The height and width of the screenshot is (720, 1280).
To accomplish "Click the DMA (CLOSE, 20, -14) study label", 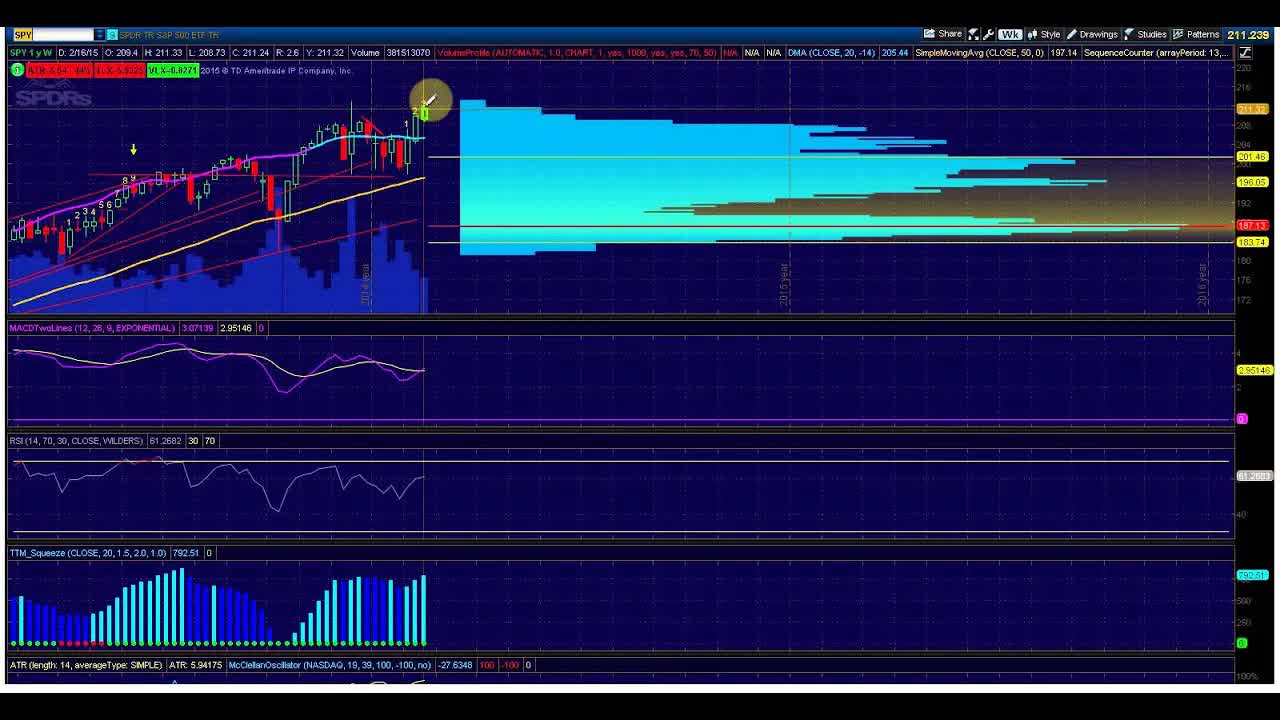I will (x=831, y=53).
